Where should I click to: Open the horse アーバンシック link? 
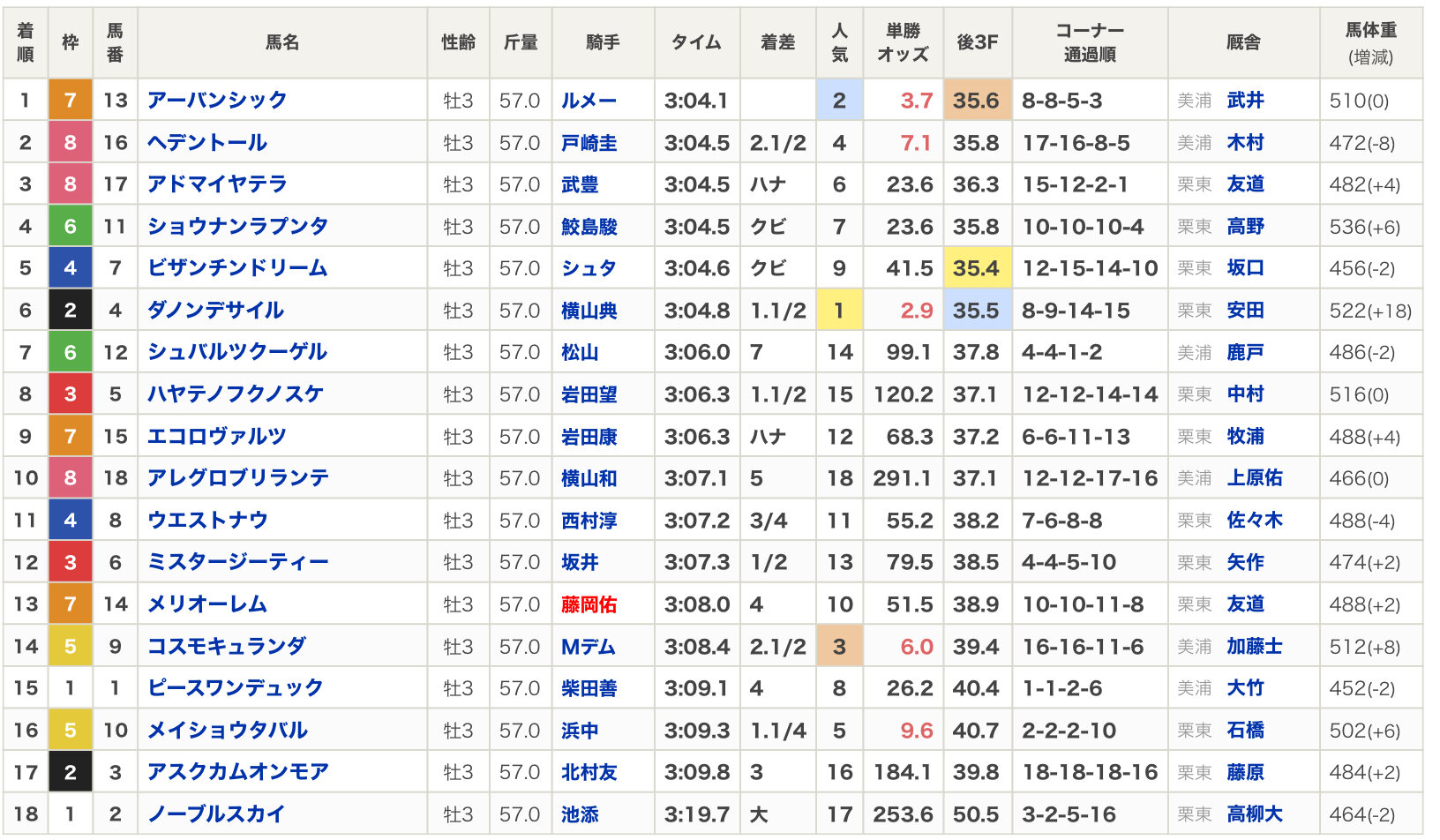(x=217, y=101)
